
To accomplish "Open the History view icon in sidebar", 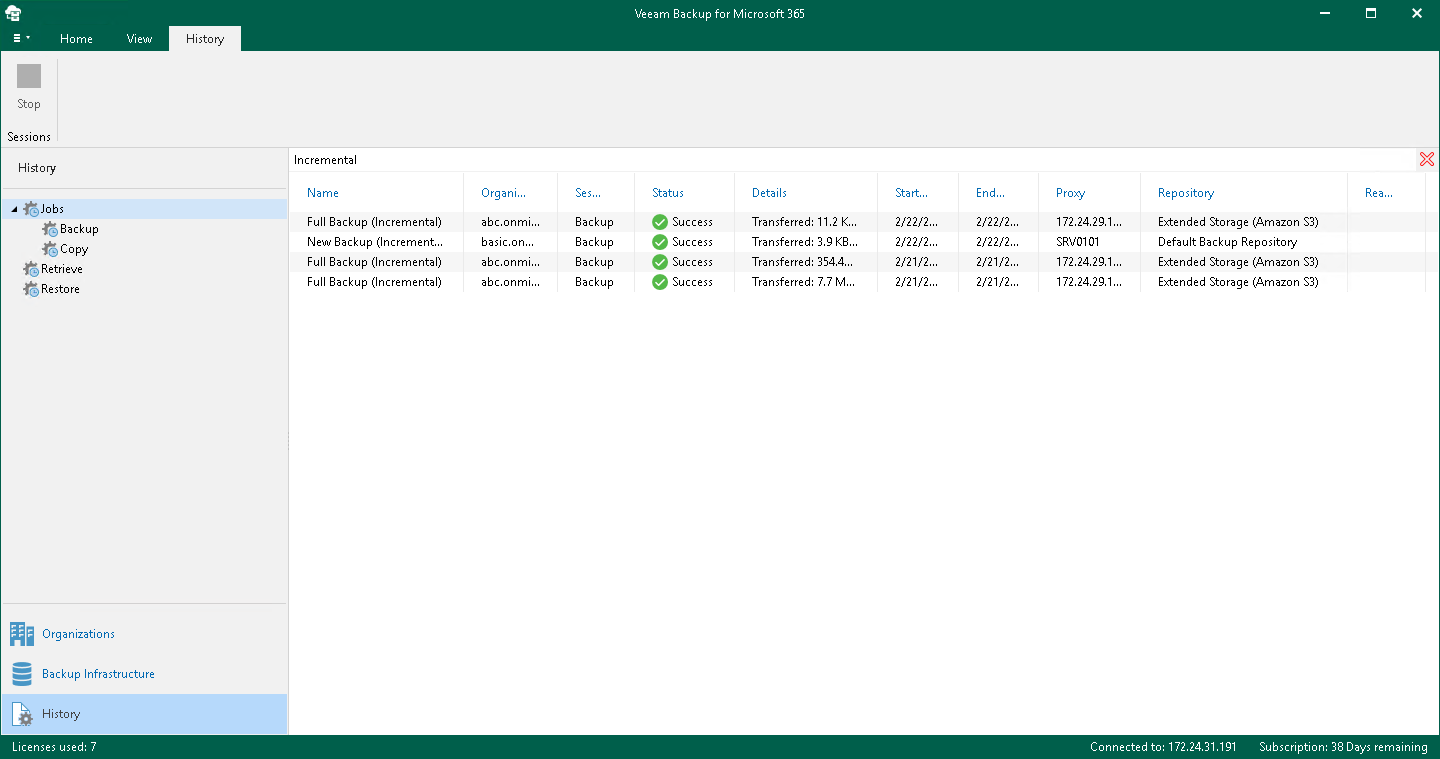I will pyautogui.click(x=22, y=714).
